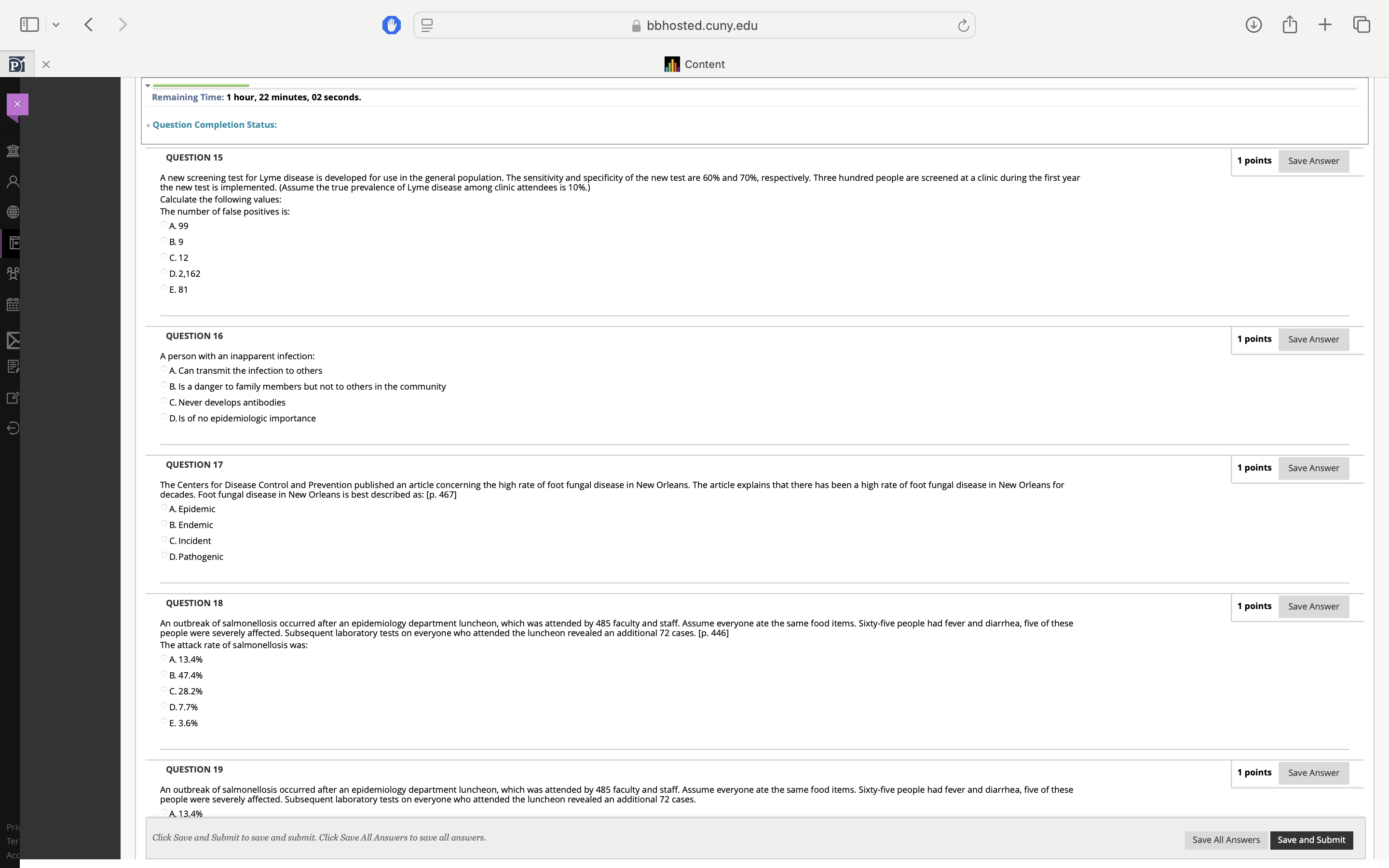
Task: Click Save All Answers
Action: tap(1226, 839)
